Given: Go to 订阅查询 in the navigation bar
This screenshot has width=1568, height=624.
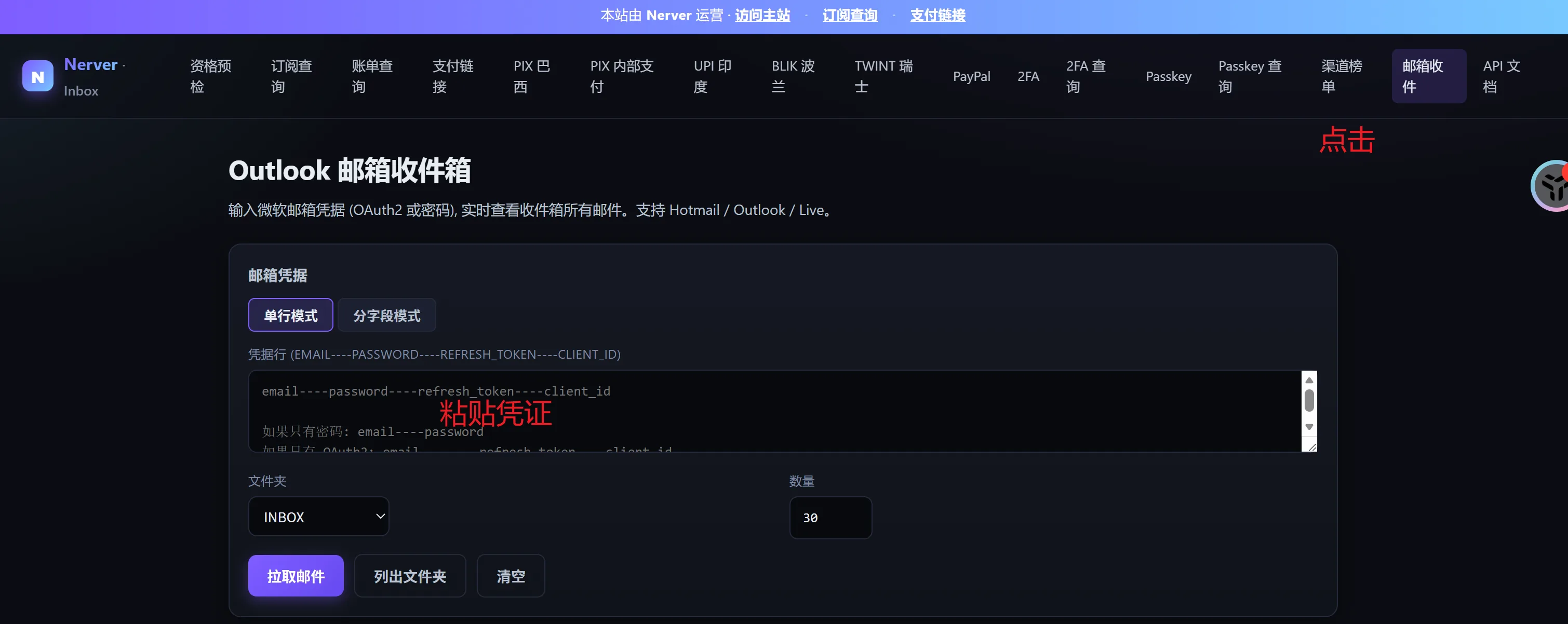Looking at the screenshot, I should pos(291,77).
